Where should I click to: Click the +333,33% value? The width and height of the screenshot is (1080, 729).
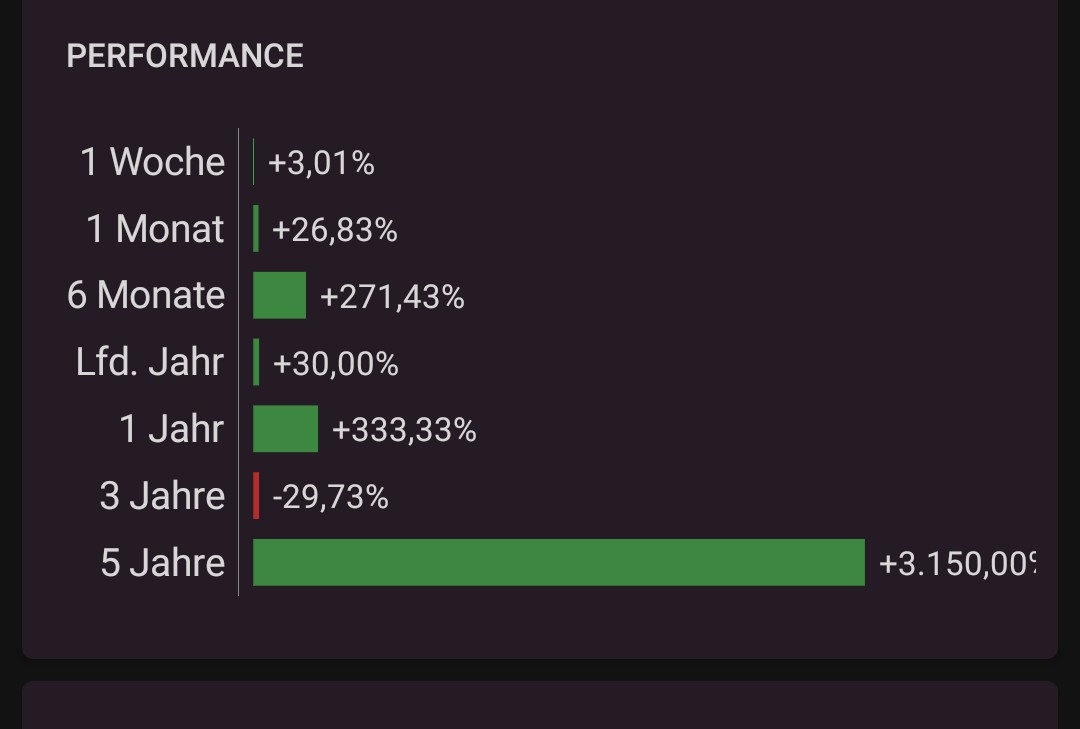coord(404,430)
